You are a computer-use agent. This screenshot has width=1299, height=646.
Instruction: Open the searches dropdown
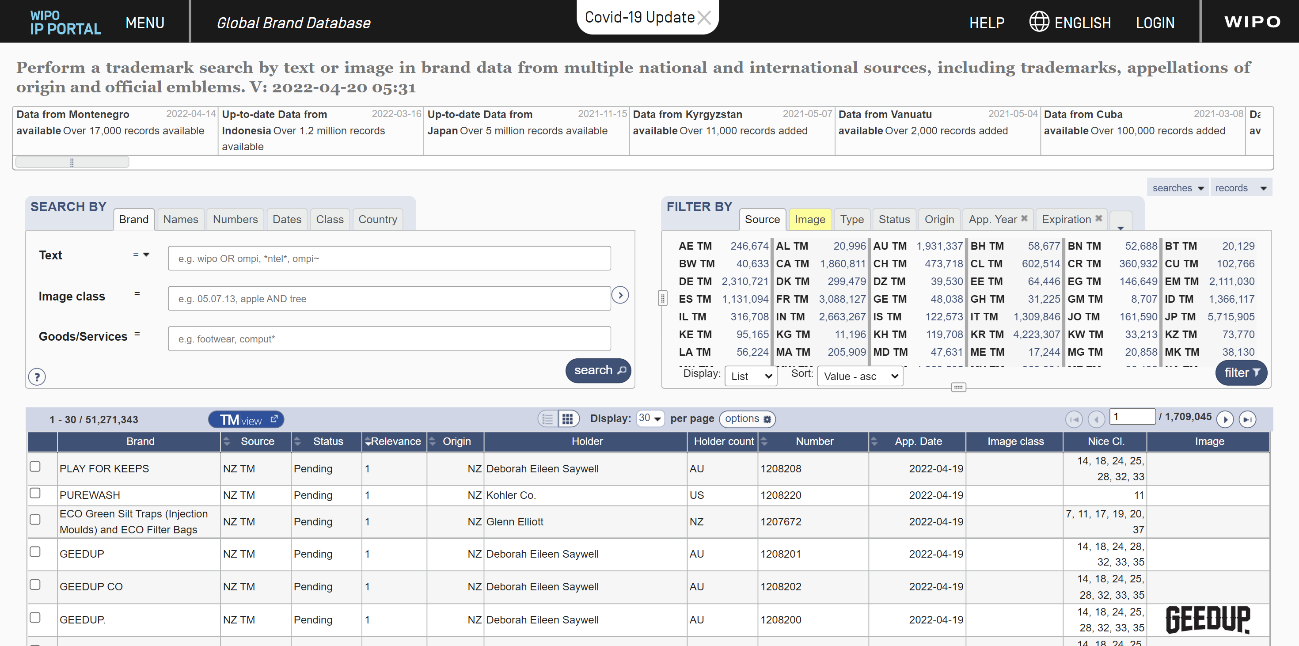[x=1178, y=187]
